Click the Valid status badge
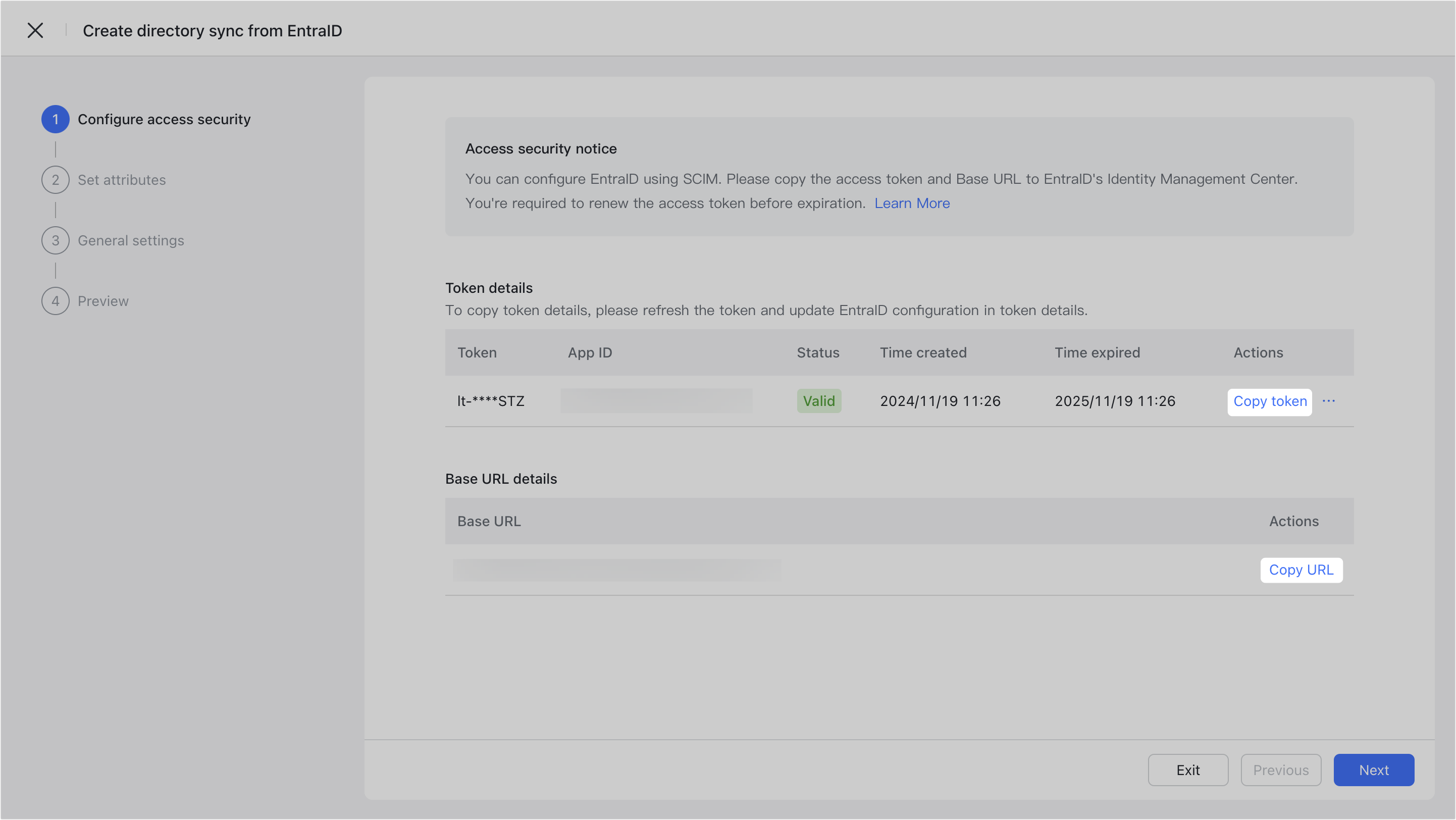The image size is (1456, 820). [x=818, y=401]
